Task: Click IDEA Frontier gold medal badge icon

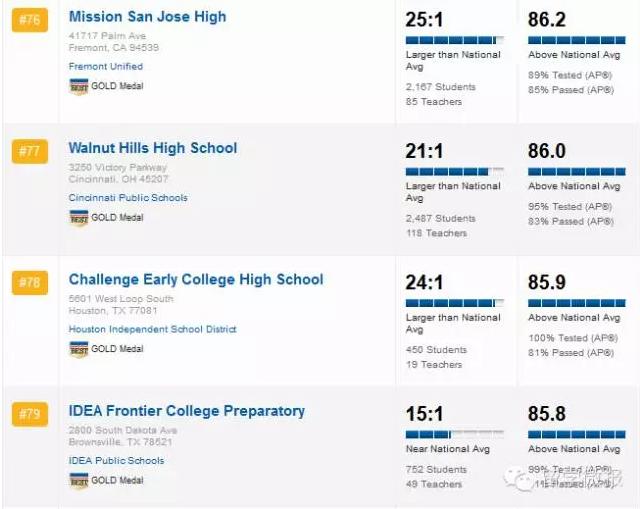Action: click(79, 481)
